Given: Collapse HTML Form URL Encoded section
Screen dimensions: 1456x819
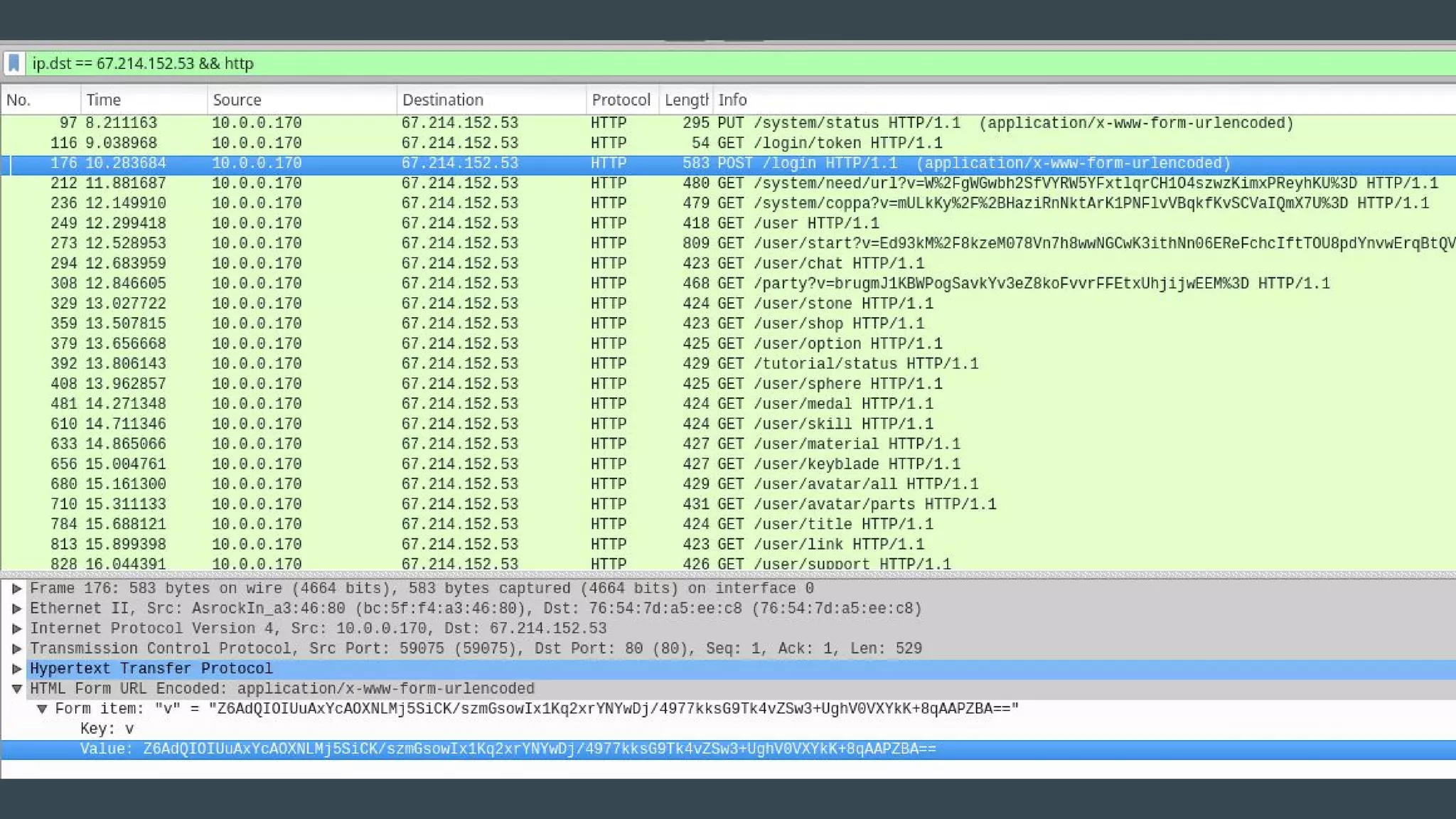Looking at the screenshot, I should [16, 688].
